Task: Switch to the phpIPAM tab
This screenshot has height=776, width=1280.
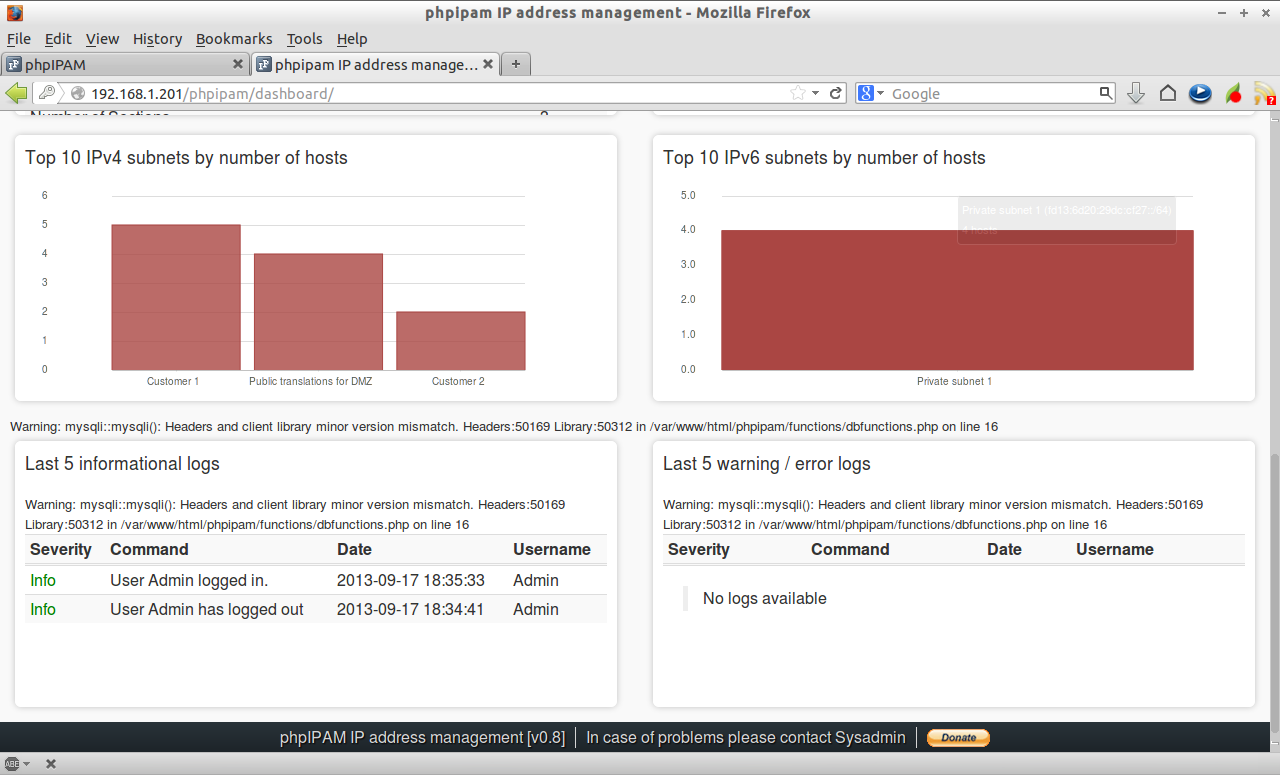Action: pyautogui.click(x=125, y=64)
